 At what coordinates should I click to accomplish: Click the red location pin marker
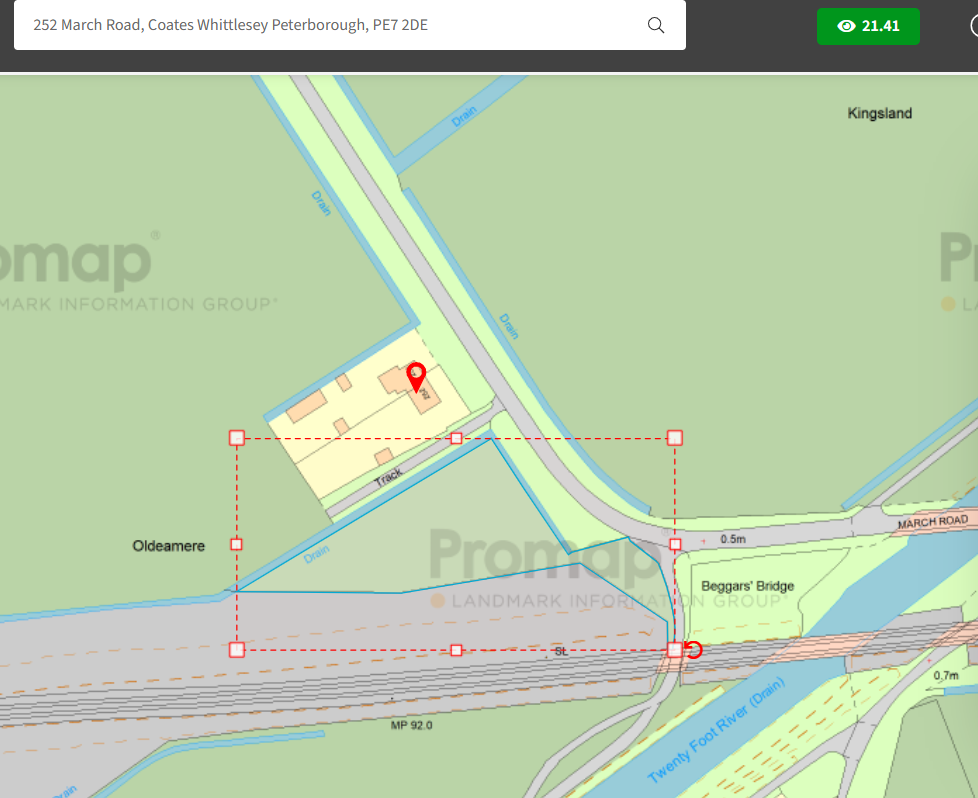pos(416,377)
